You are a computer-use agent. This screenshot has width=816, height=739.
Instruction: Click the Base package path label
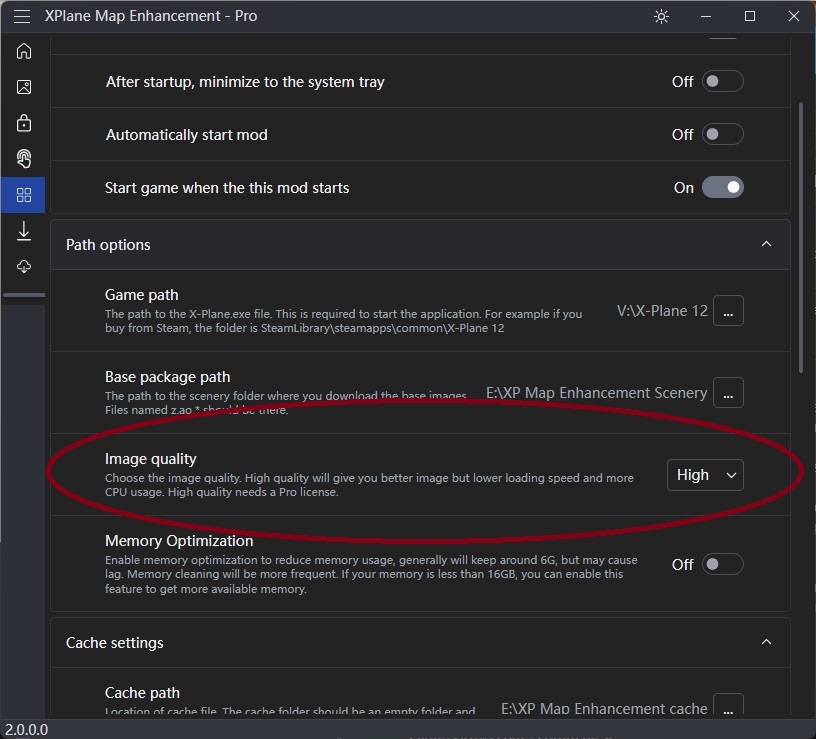pos(168,376)
